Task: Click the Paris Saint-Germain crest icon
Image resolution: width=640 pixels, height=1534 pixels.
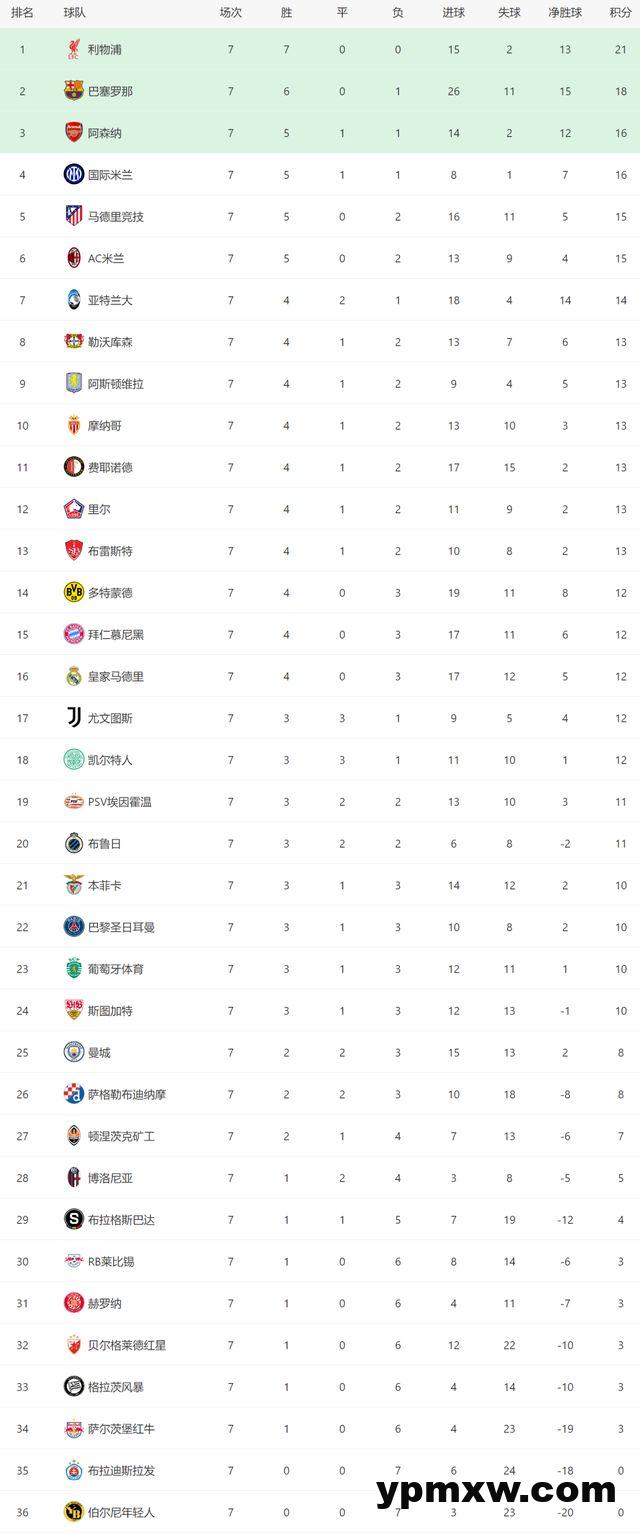Action: click(74, 927)
